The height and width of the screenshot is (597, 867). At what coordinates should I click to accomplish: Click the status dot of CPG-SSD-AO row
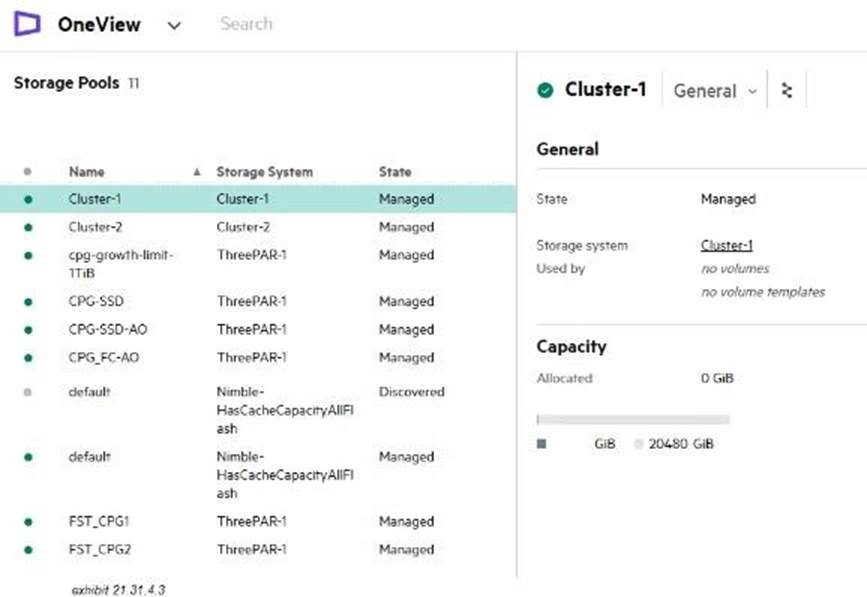coord(28,329)
